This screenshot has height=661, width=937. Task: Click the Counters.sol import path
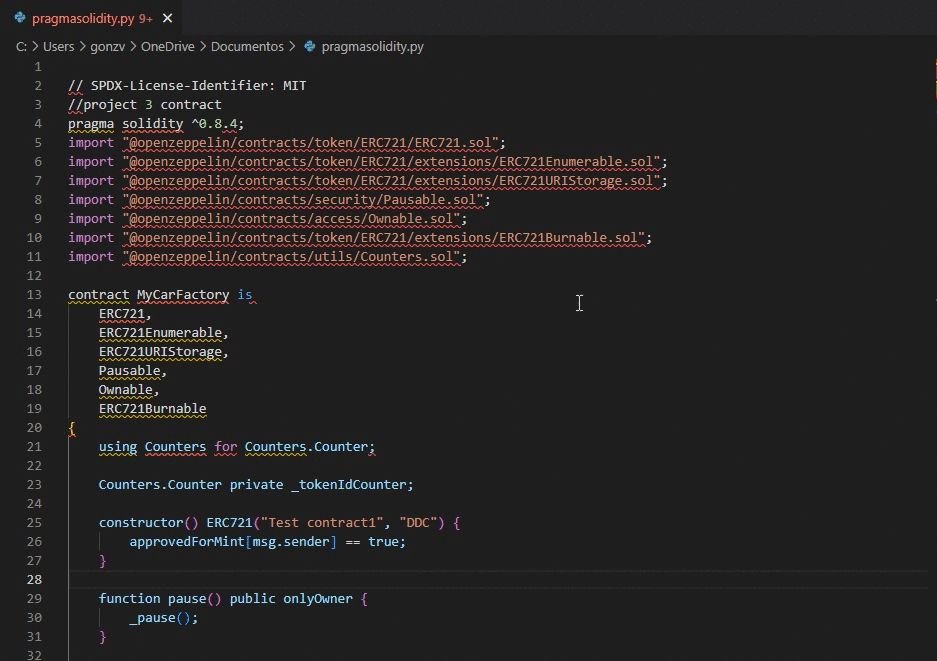pos(292,257)
